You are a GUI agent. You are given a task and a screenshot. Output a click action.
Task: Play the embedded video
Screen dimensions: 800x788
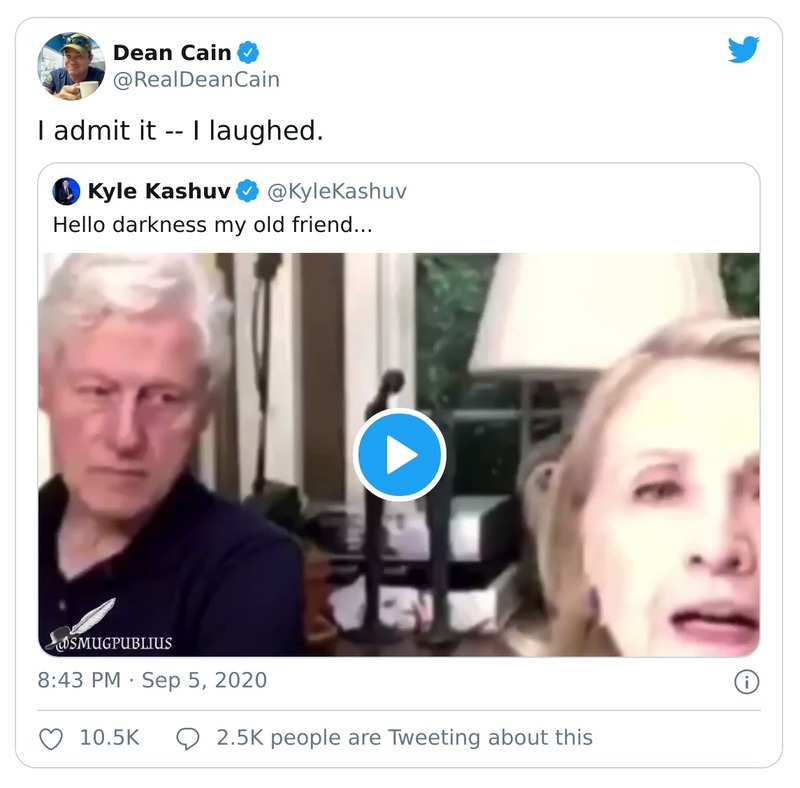coord(399,455)
